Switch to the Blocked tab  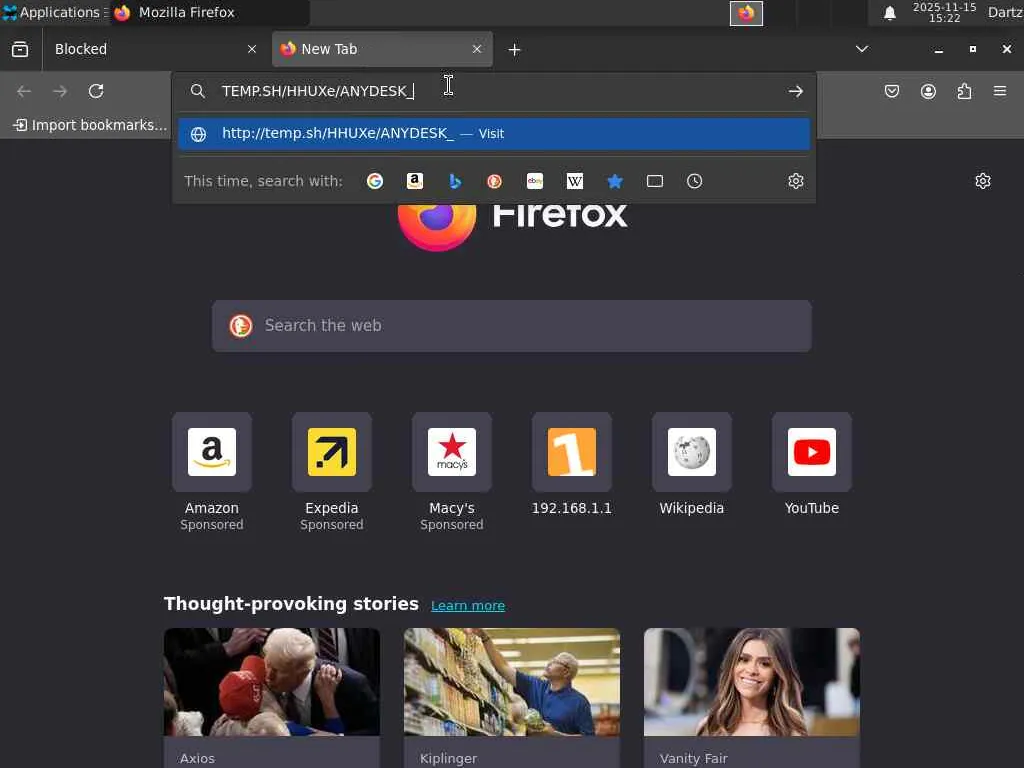[x=152, y=49]
